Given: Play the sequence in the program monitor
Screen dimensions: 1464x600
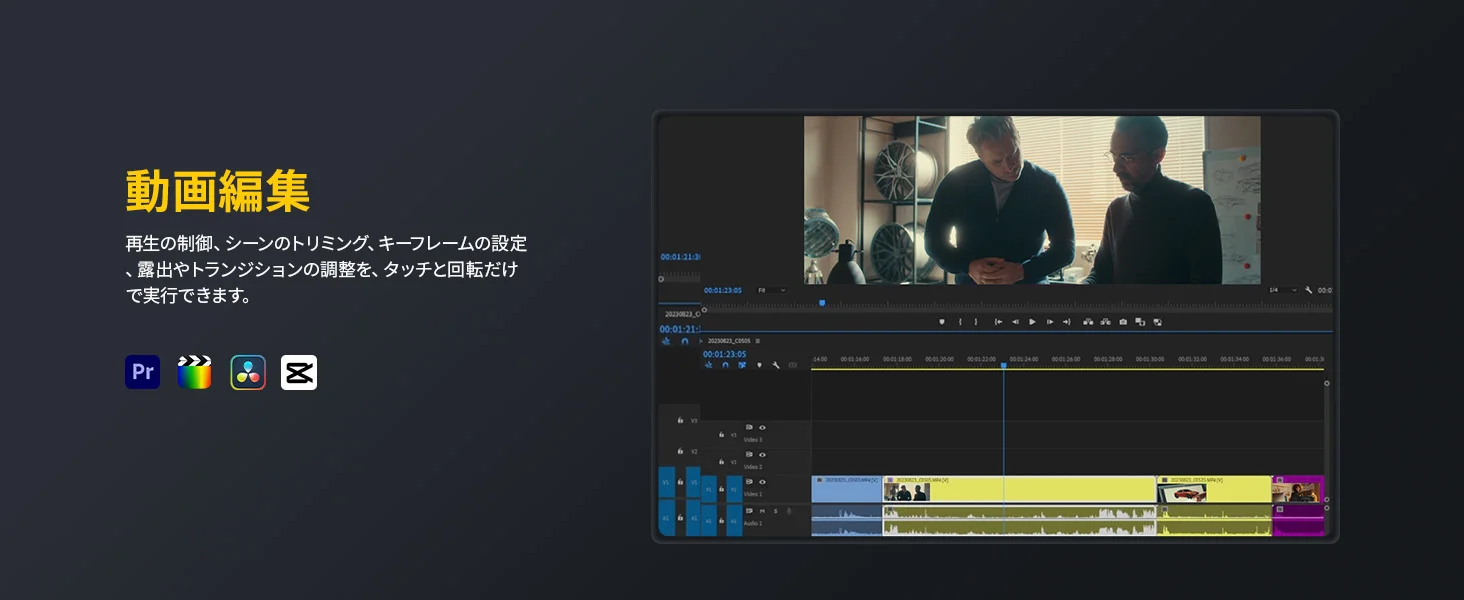Looking at the screenshot, I should [x=1032, y=322].
